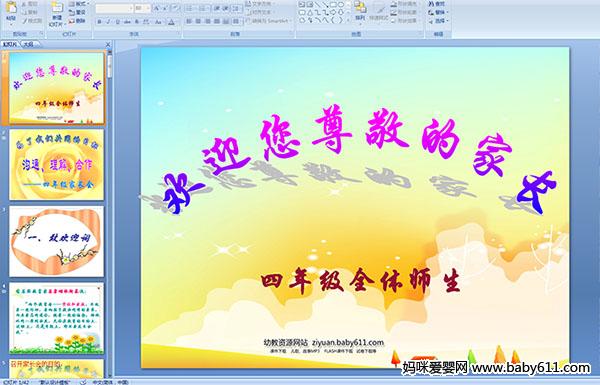Screen dimensions: 600x385
Task: Expand the slide Layout dropdown
Action: (x=78, y=4)
